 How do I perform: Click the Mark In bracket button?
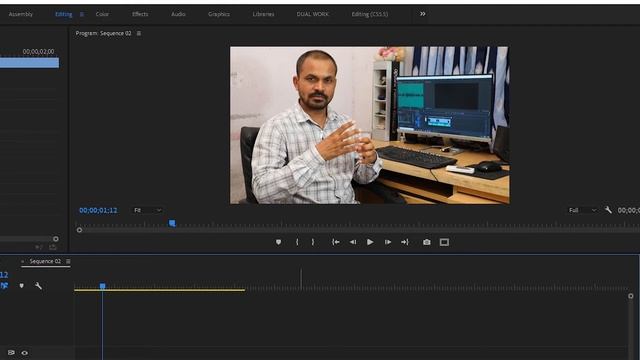(x=297, y=242)
